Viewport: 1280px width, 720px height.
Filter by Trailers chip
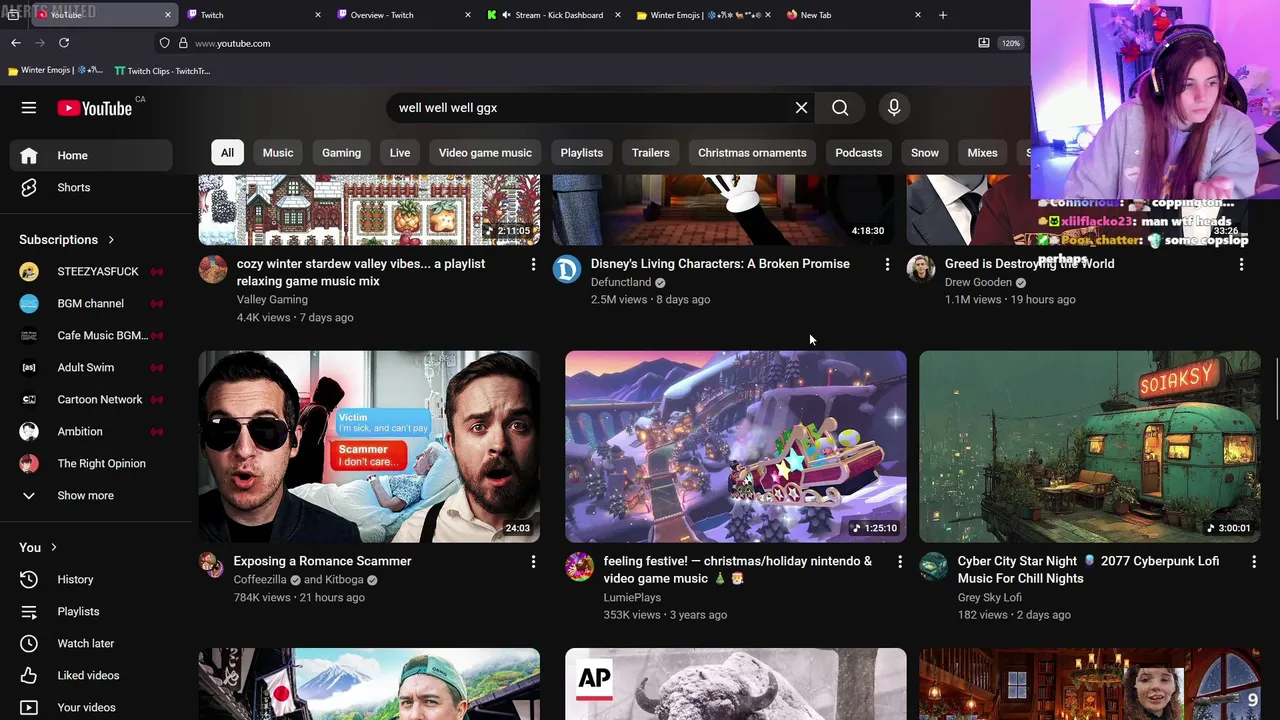(651, 153)
